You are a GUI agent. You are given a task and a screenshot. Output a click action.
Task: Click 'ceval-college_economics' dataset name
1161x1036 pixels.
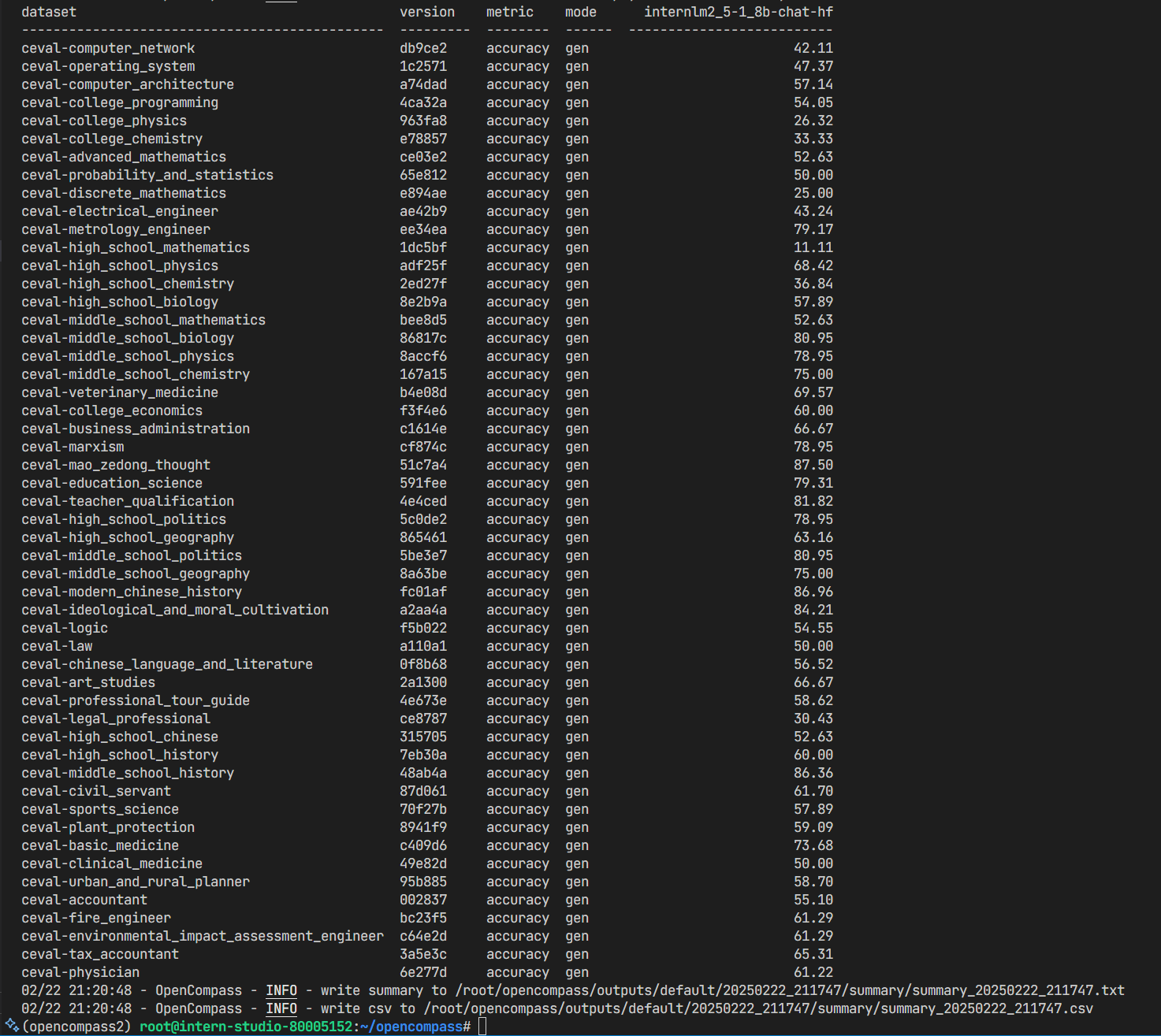tap(112, 410)
